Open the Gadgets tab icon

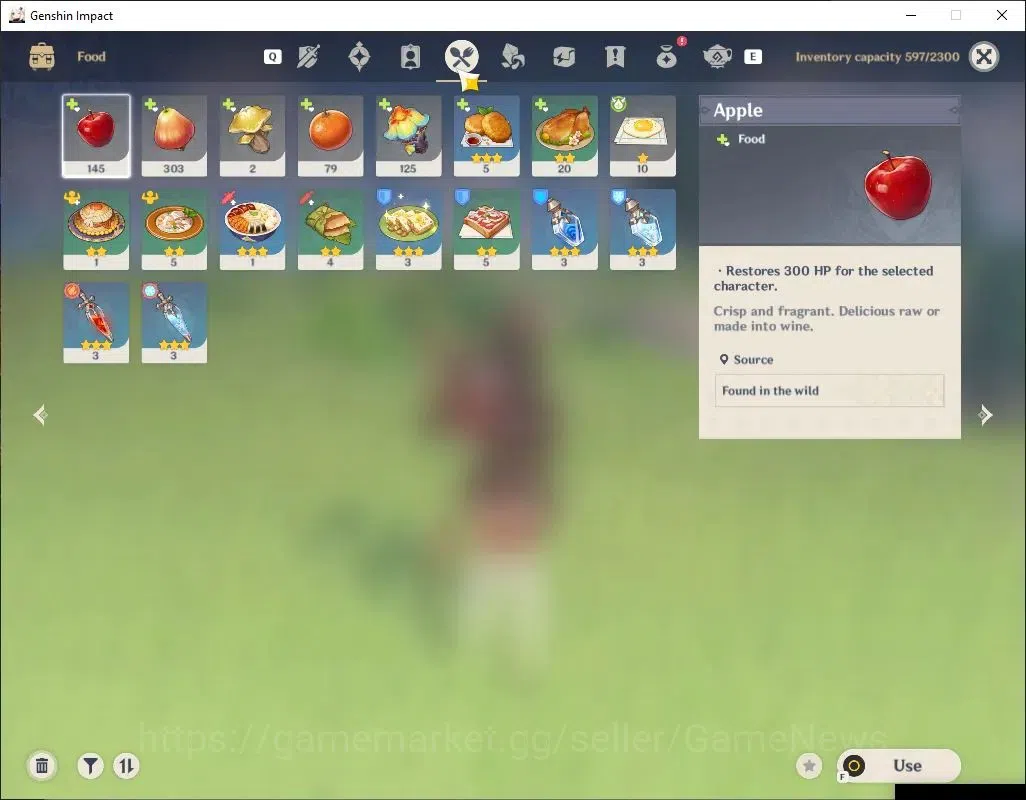[x=563, y=57]
